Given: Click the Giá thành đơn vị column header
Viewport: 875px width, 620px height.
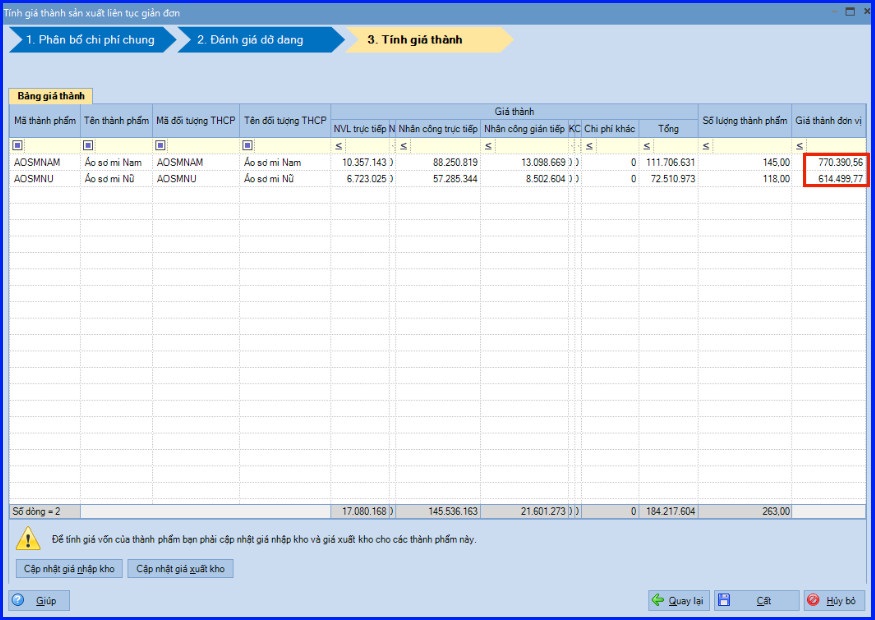Looking at the screenshot, I should (829, 121).
